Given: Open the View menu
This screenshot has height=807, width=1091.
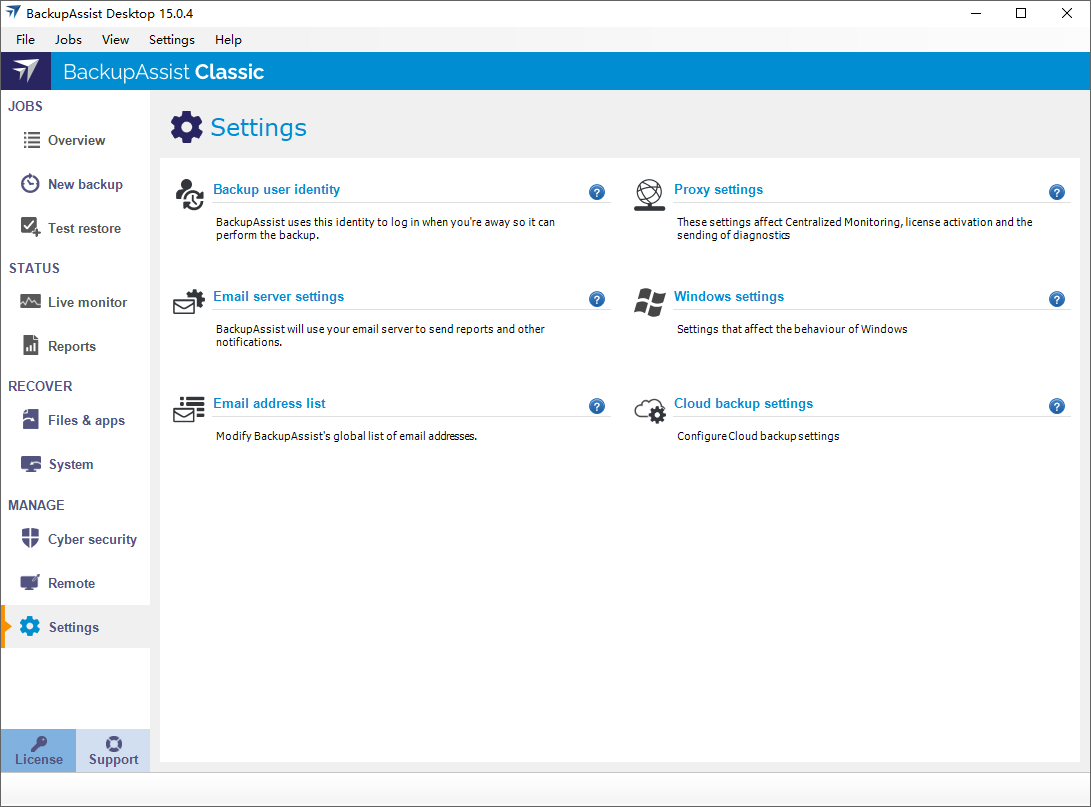Looking at the screenshot, I should click(x=116, y=40).
